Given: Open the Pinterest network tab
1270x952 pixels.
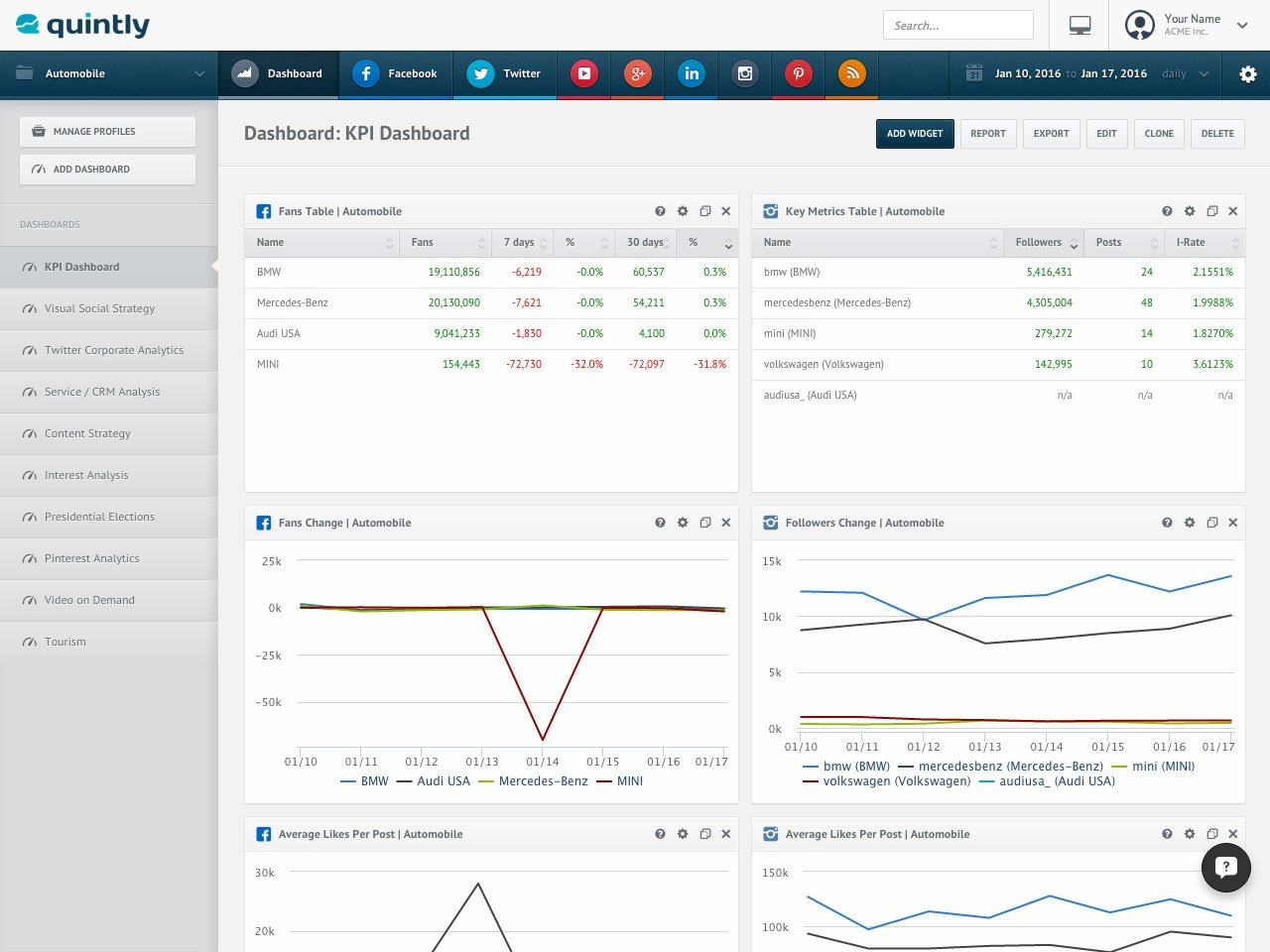Looking at the screenshot, I should tap(798, 73).
